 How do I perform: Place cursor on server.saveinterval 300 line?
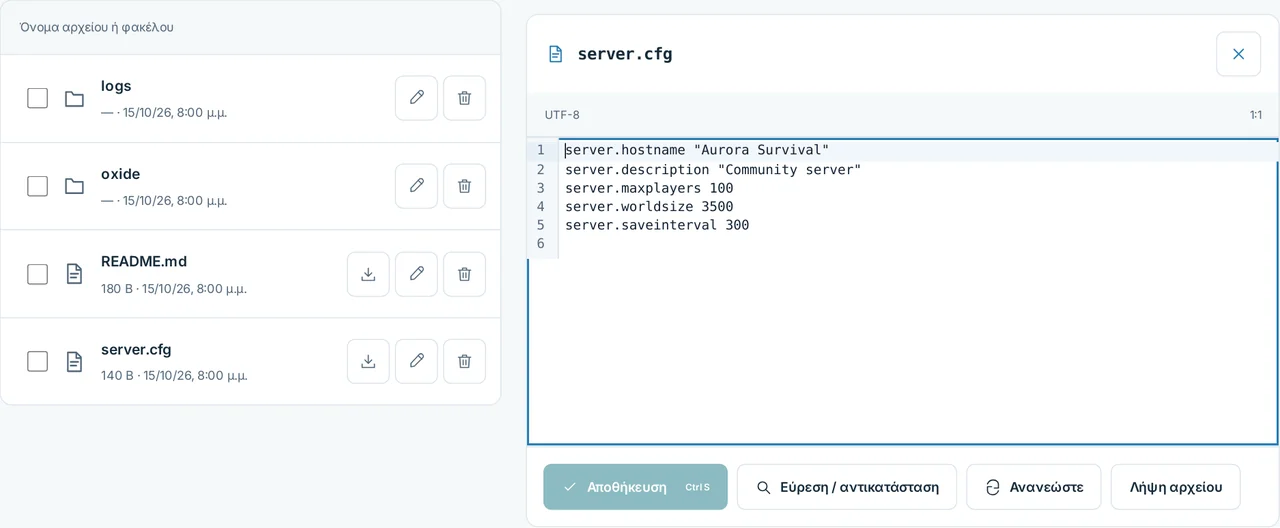point(657,225)
